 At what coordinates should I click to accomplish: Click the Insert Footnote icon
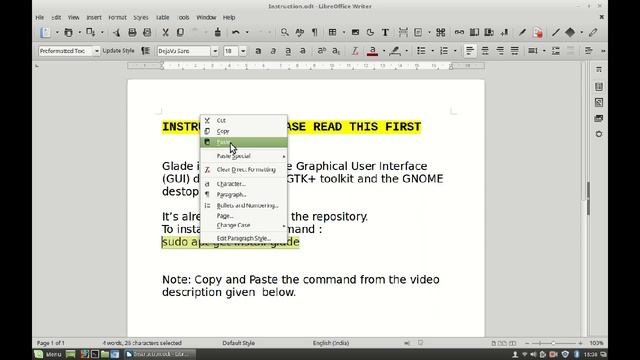(474, 32)
